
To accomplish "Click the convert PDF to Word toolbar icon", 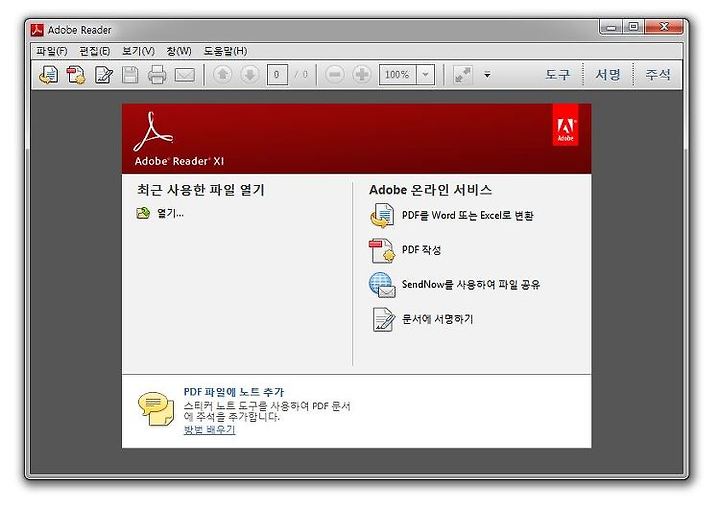I will point(49,74).
